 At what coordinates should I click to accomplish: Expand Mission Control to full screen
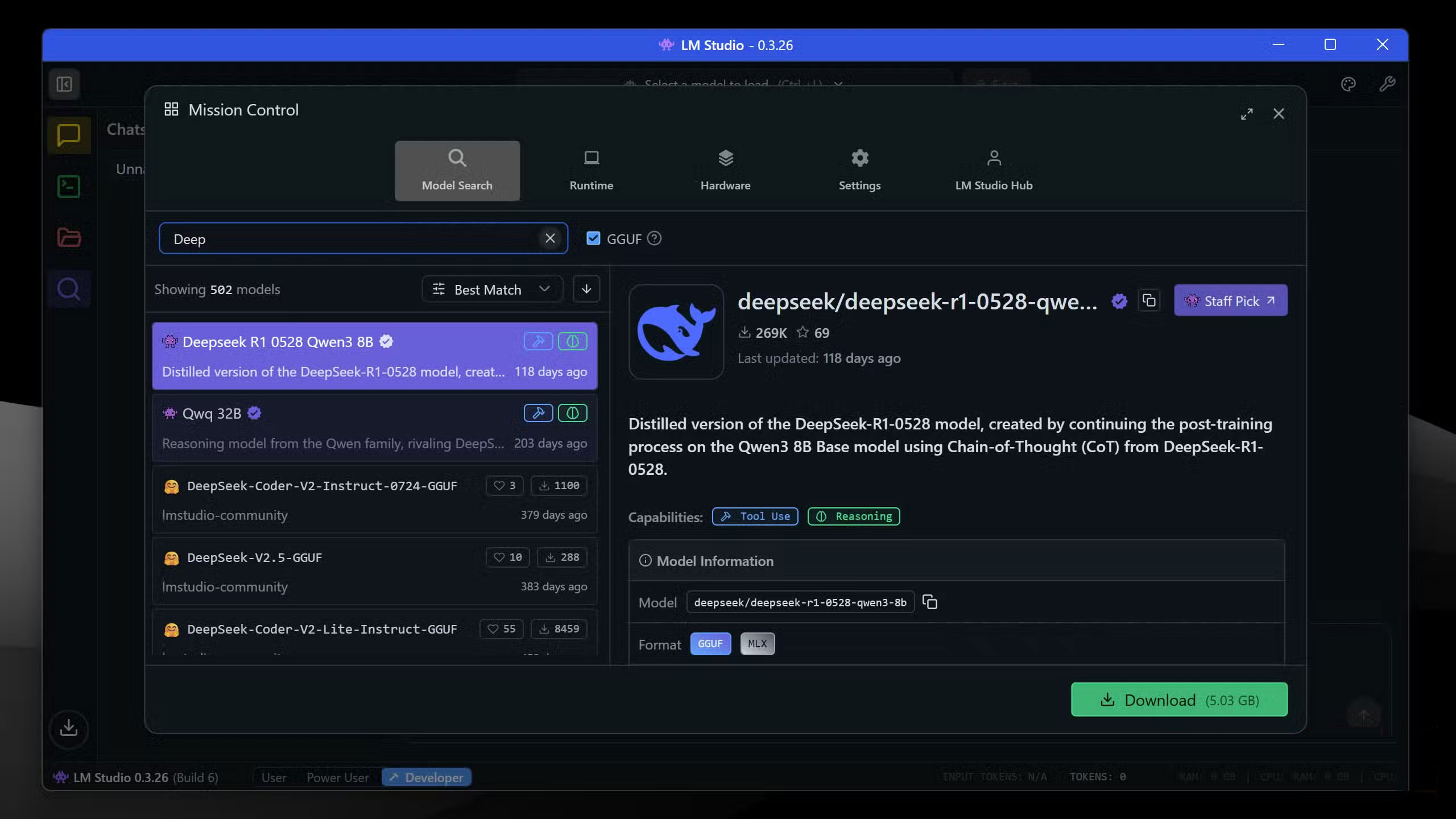pyautogui.click(x=1248, y=113)
